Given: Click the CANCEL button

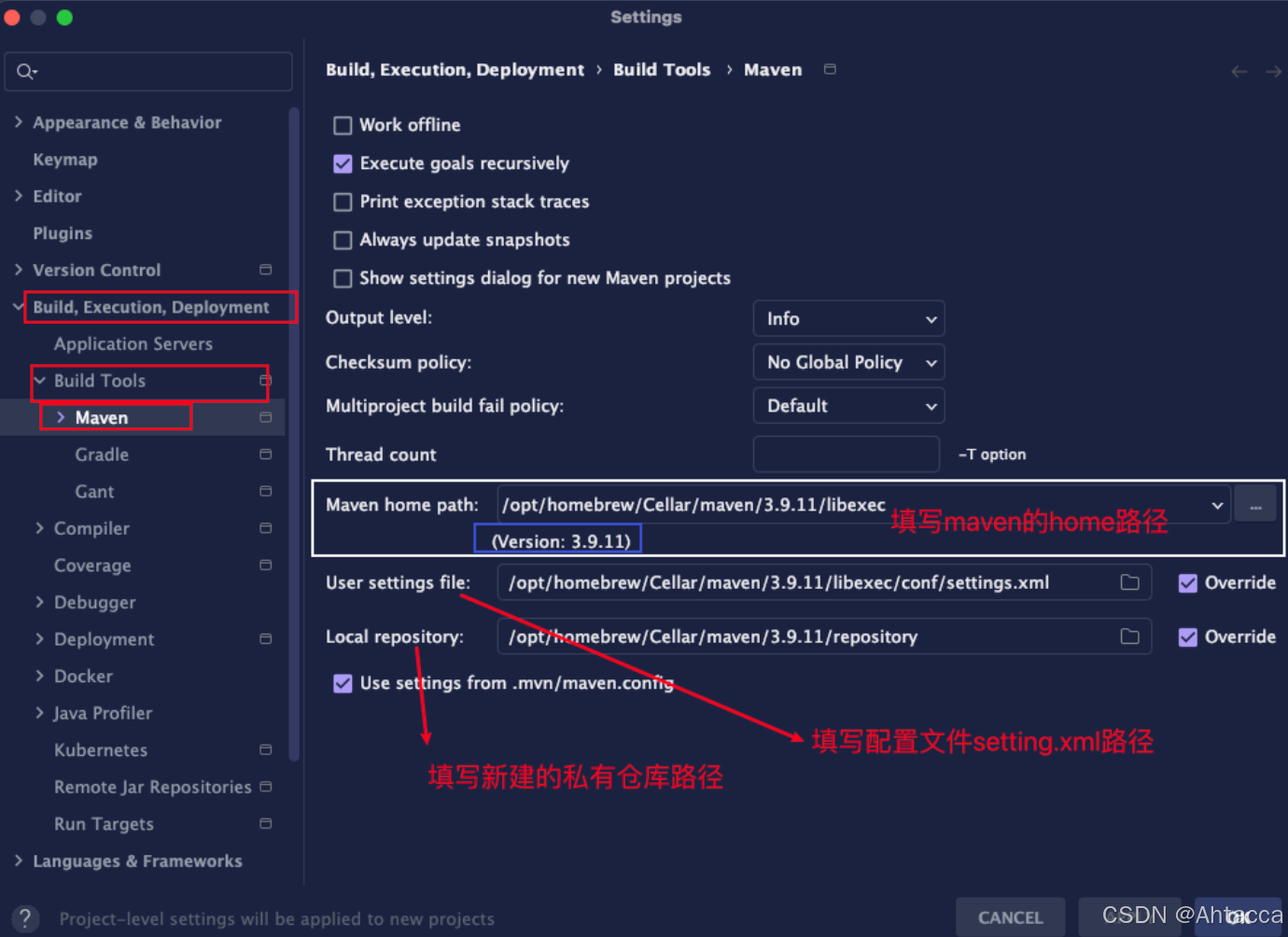Looking at the screenshot, I should [1011, 917].
